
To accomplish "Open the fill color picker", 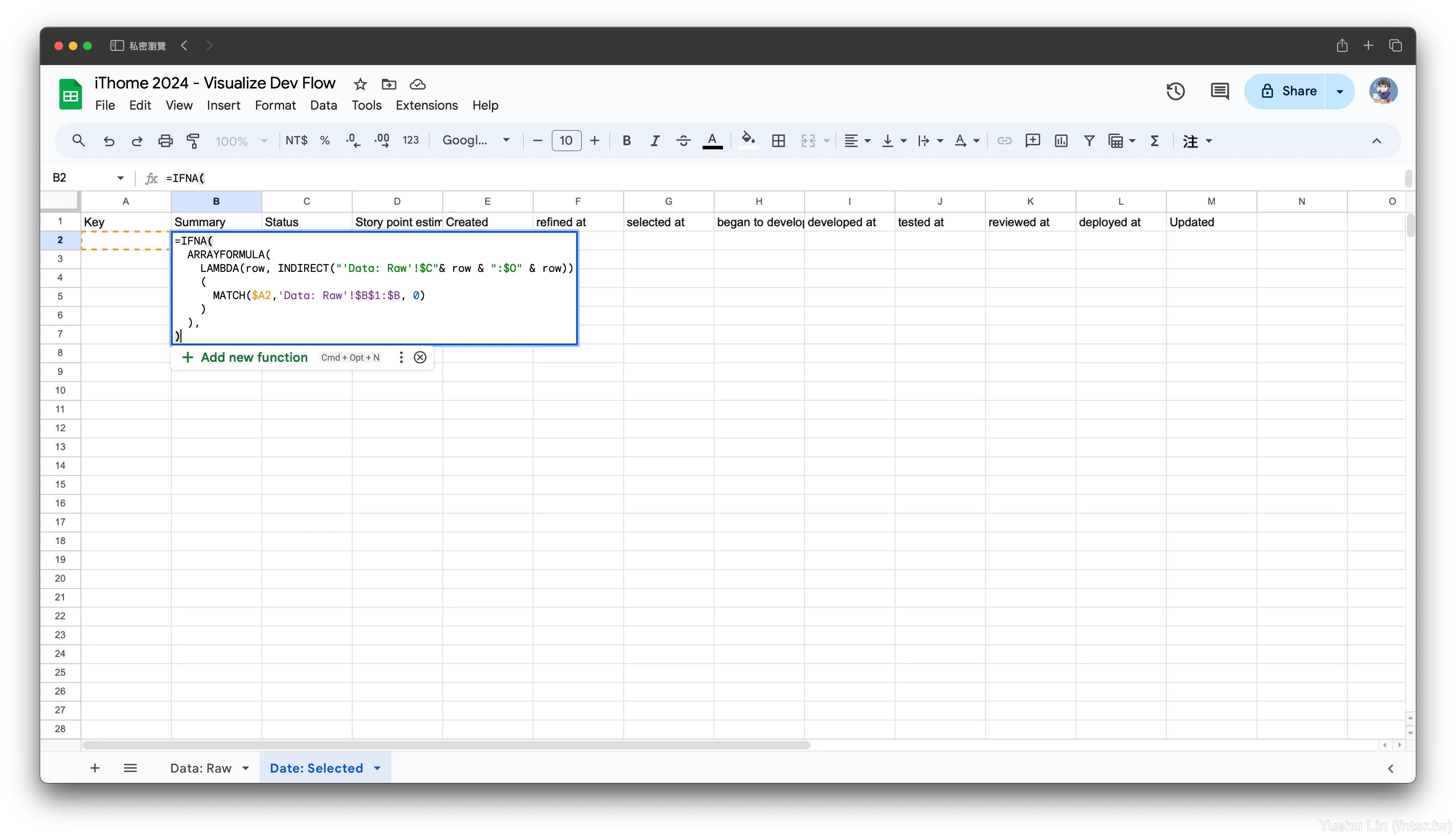I will pyautogui.click(x=748, y=141).
